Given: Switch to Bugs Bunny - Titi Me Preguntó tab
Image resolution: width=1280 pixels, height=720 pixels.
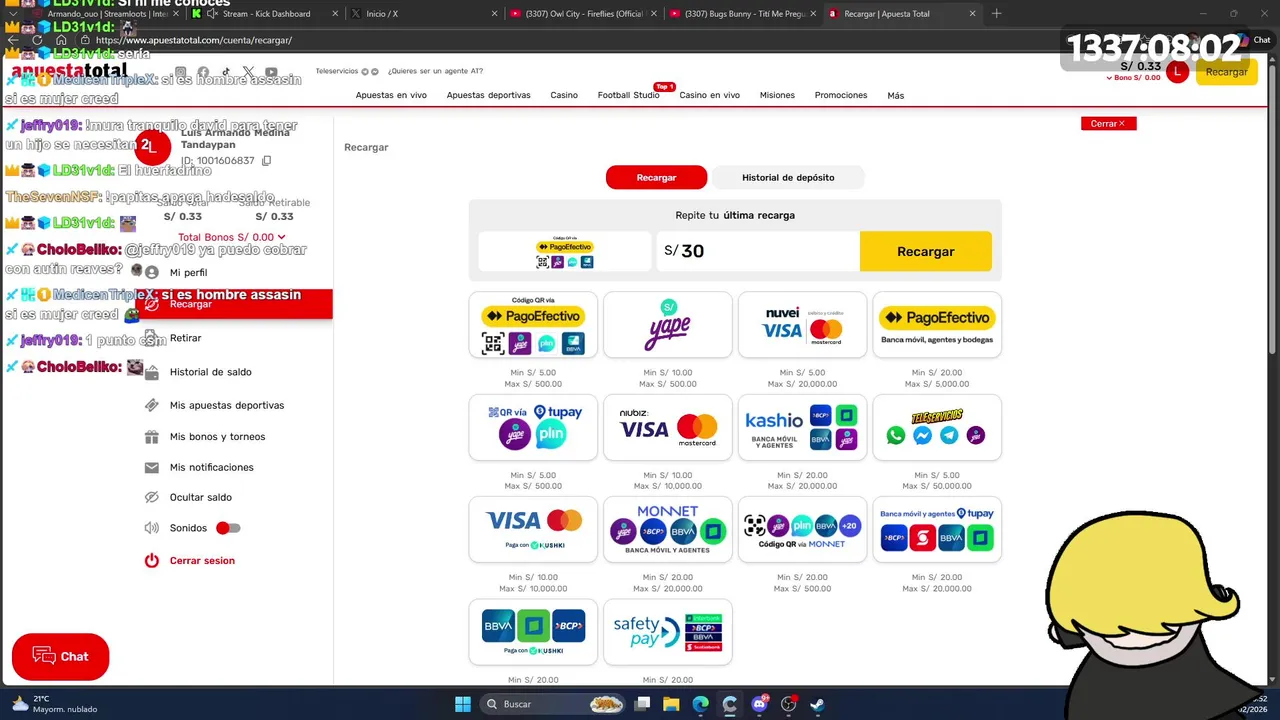Looking at the screenshot, I should pos(742,14).
